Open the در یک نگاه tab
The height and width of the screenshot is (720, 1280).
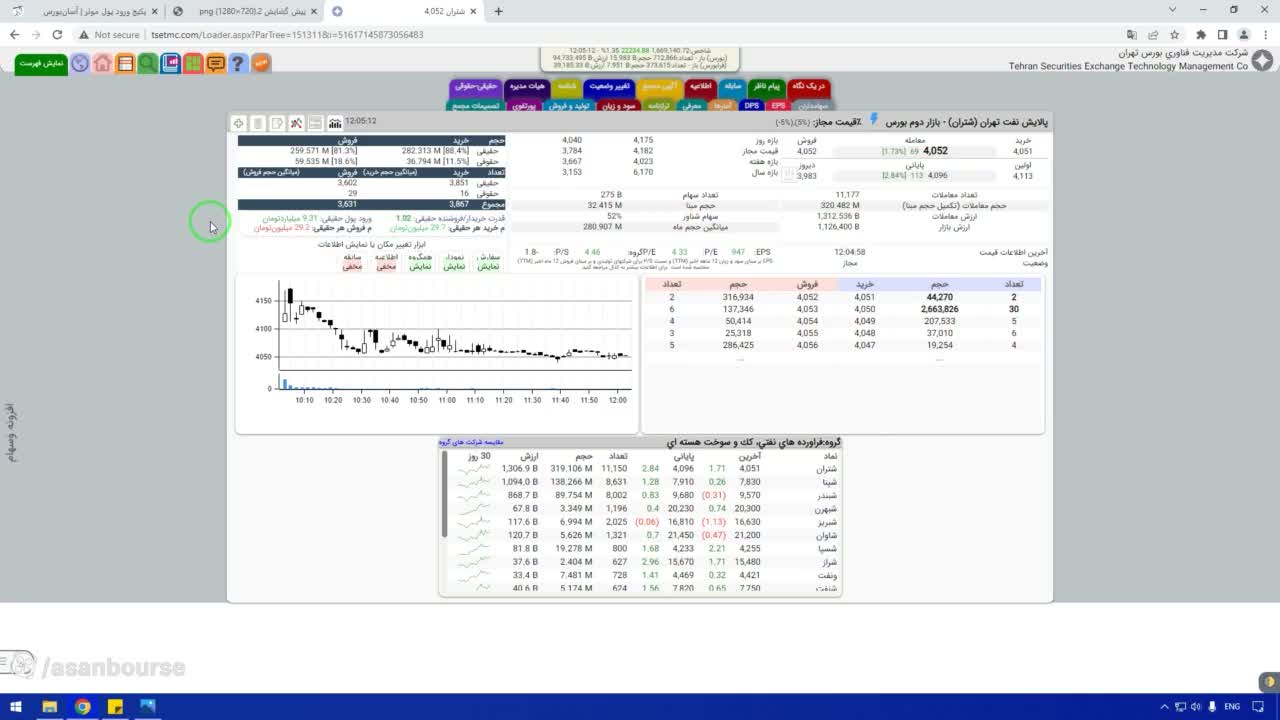(808, 87)
